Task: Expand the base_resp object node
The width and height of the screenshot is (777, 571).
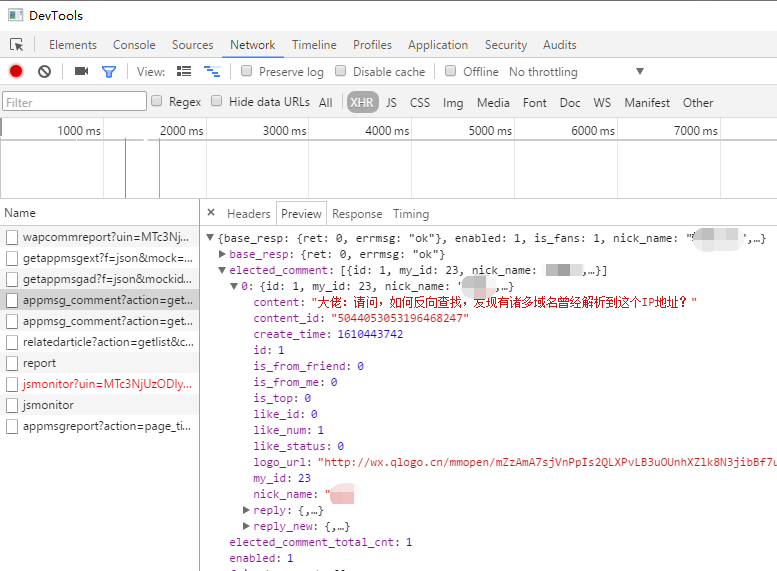Action: click(x=222, y=254)
